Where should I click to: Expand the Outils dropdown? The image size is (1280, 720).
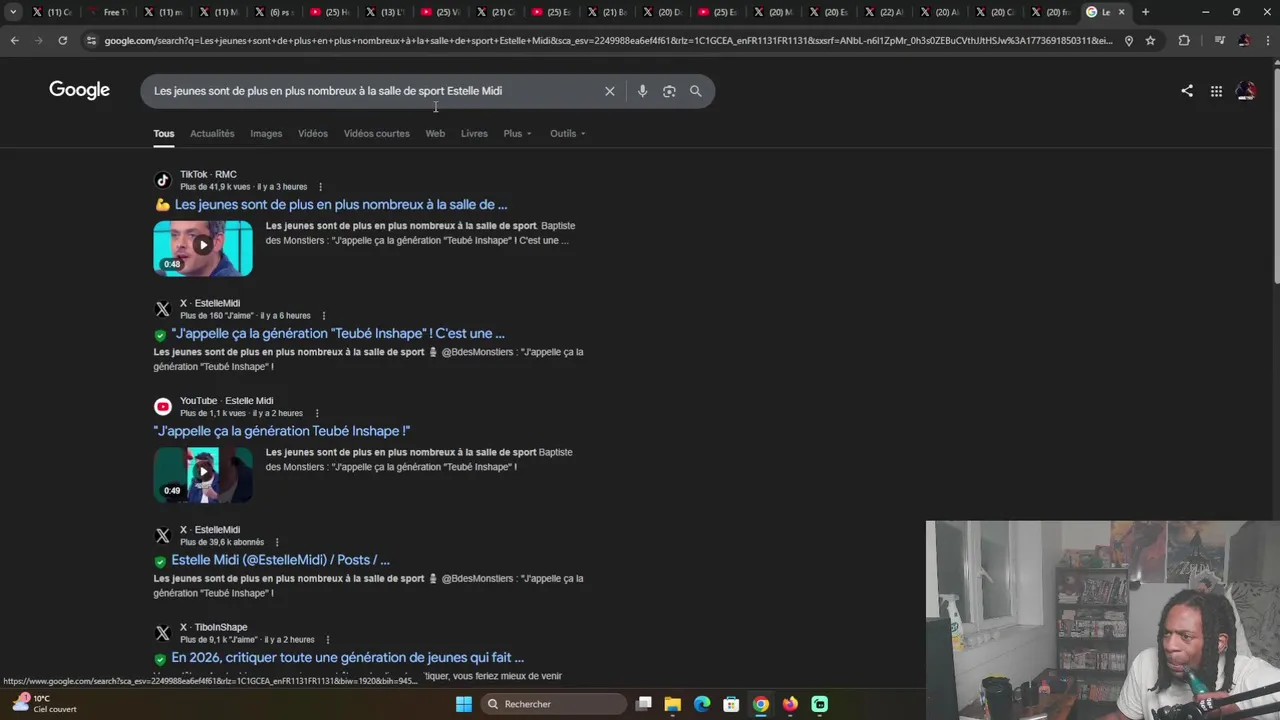567,134
